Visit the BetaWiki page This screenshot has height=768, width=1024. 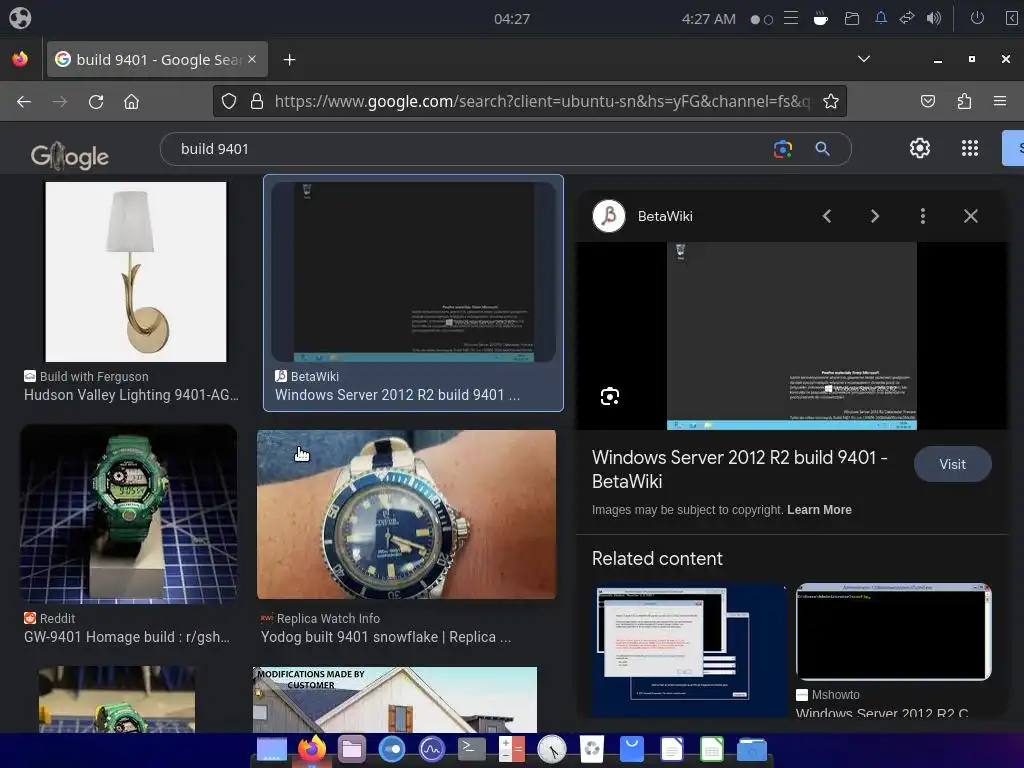coord(952,464)
